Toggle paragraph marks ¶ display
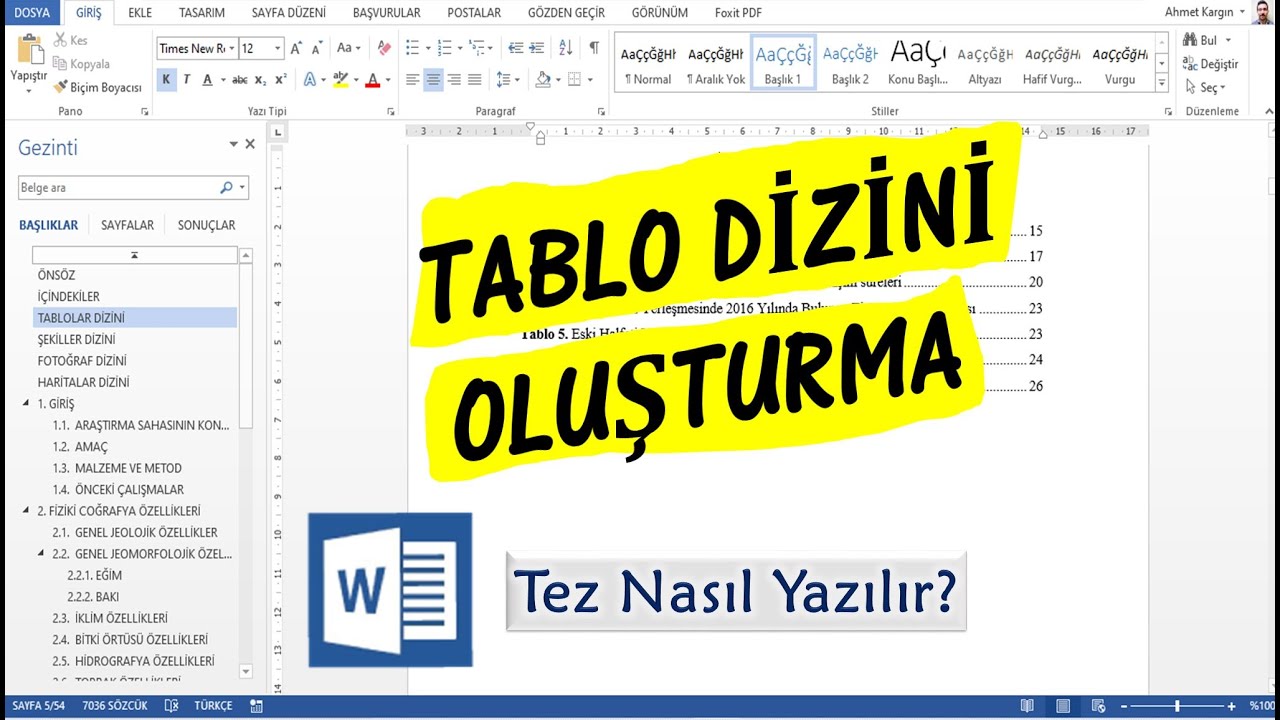 pyautogui.click(x=594, y=48)
